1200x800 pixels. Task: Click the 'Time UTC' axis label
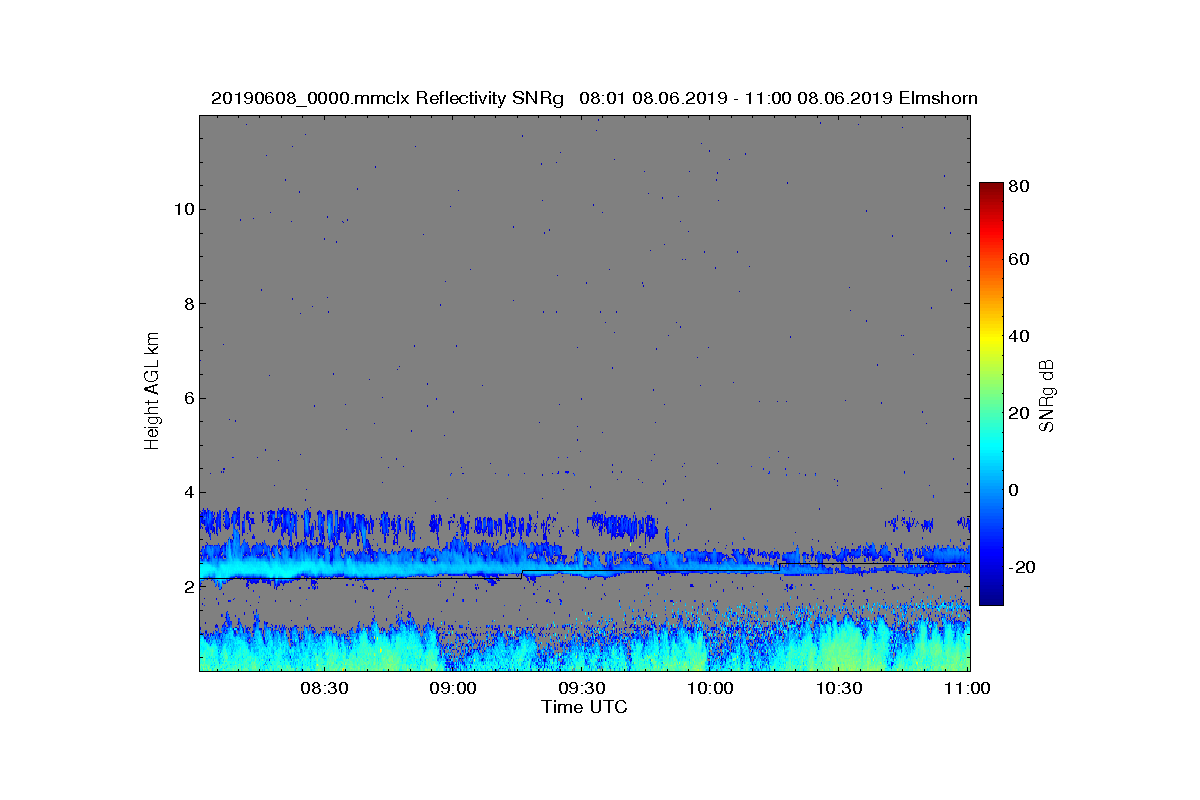(x=585, y=707)
